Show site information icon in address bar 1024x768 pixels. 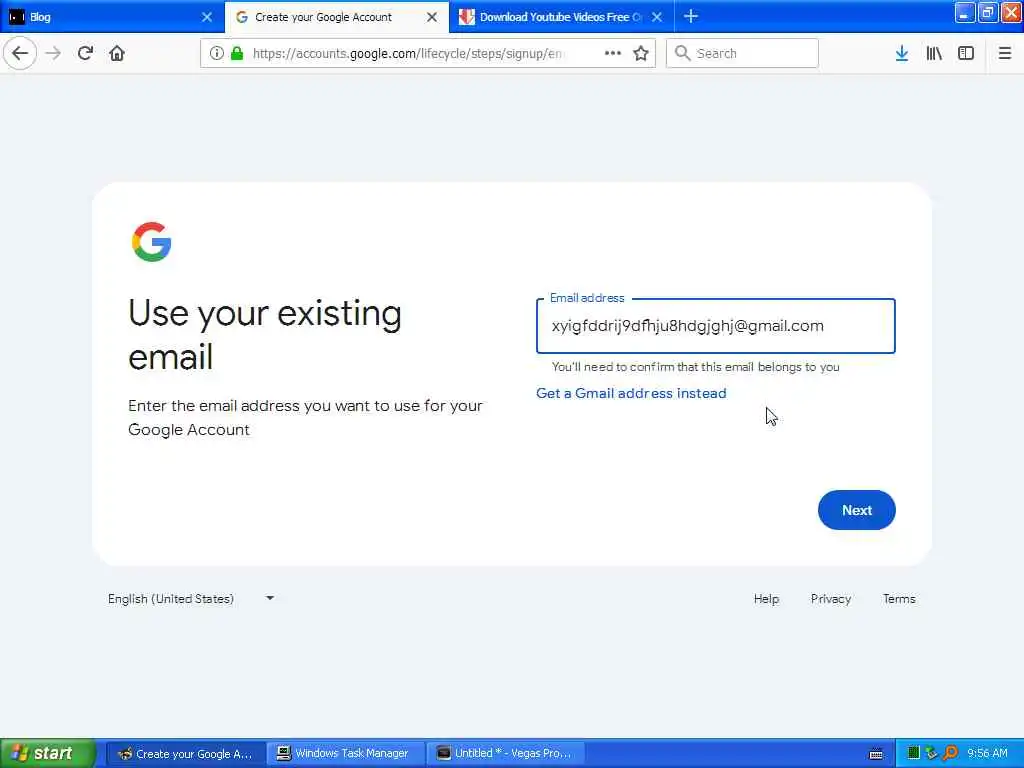click(x=216, y=53)
